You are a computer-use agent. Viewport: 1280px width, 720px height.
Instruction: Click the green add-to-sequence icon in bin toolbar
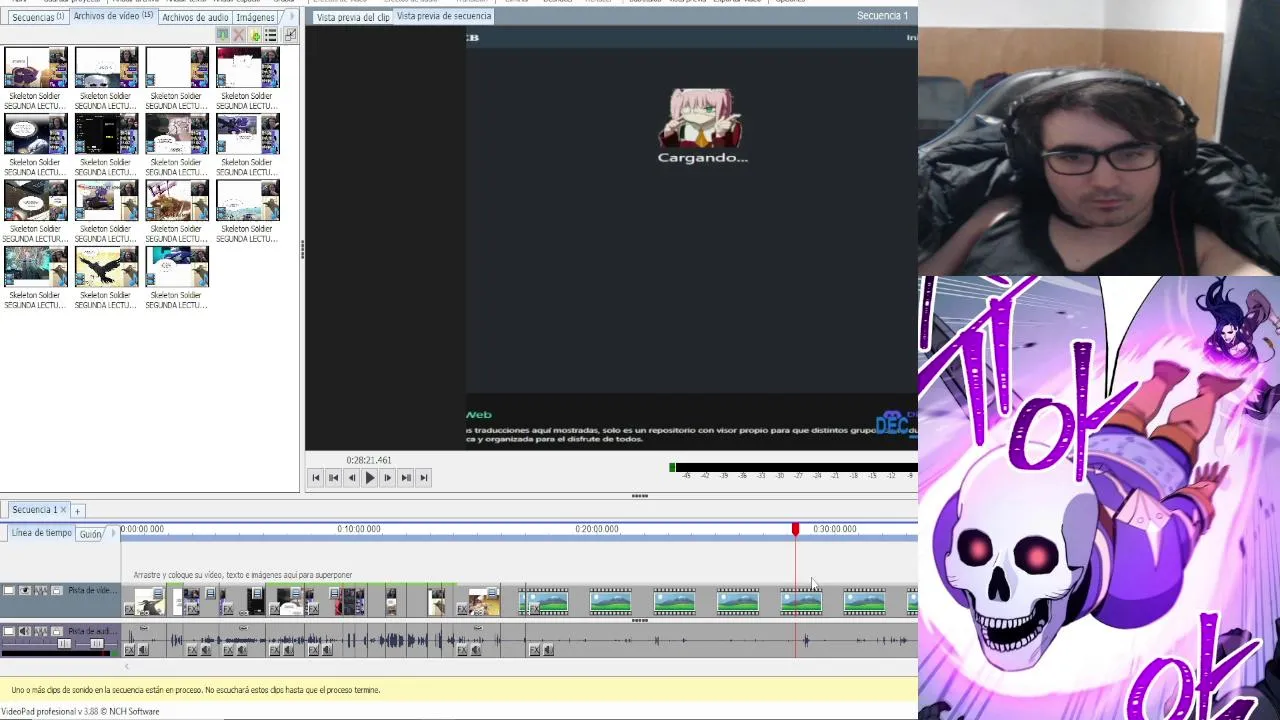223,35
